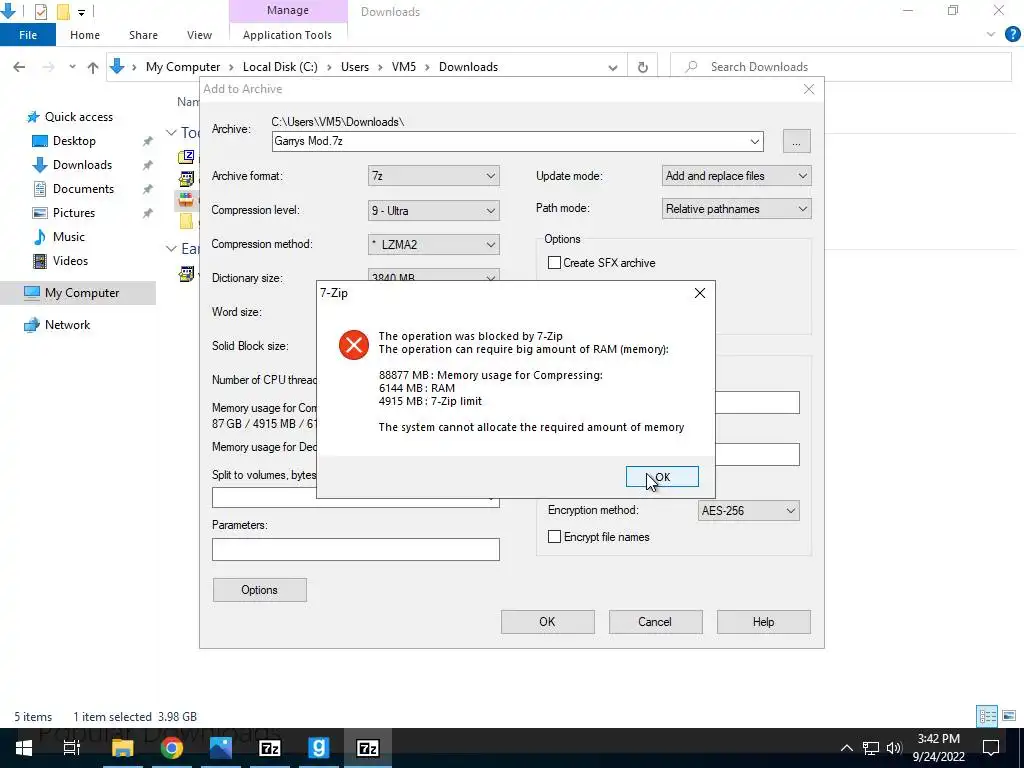Collapse the ribbon using the chevron
Screen dimensions: 1024x768
pos(991,35)
